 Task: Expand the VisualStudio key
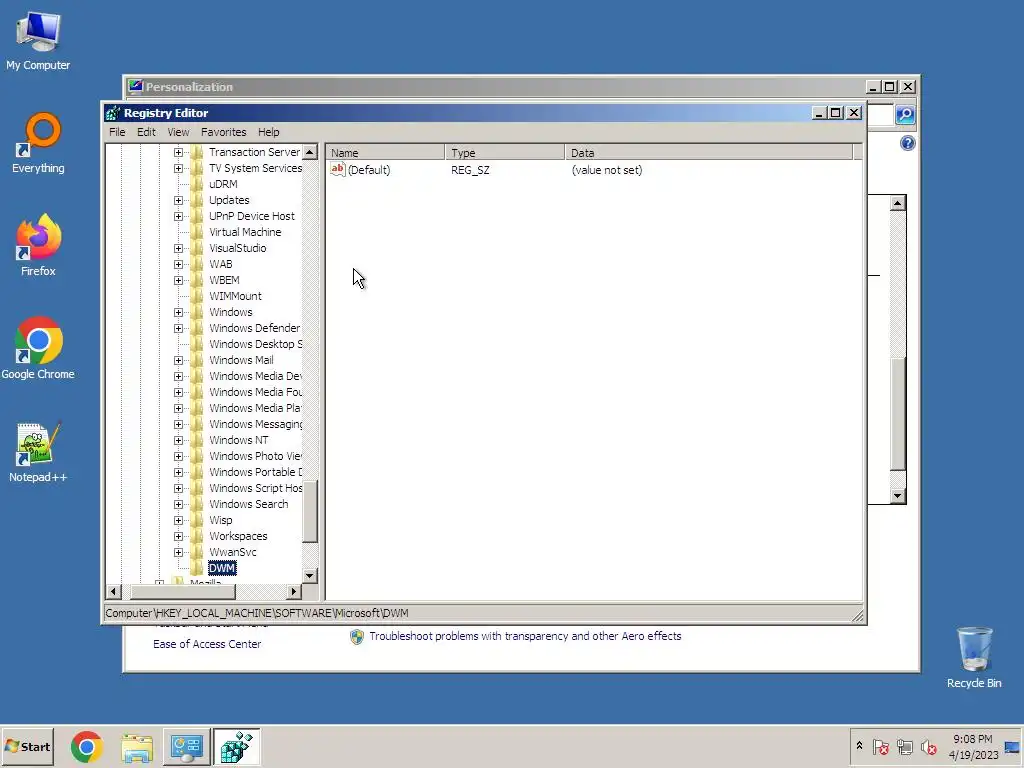tap(178, 248)
